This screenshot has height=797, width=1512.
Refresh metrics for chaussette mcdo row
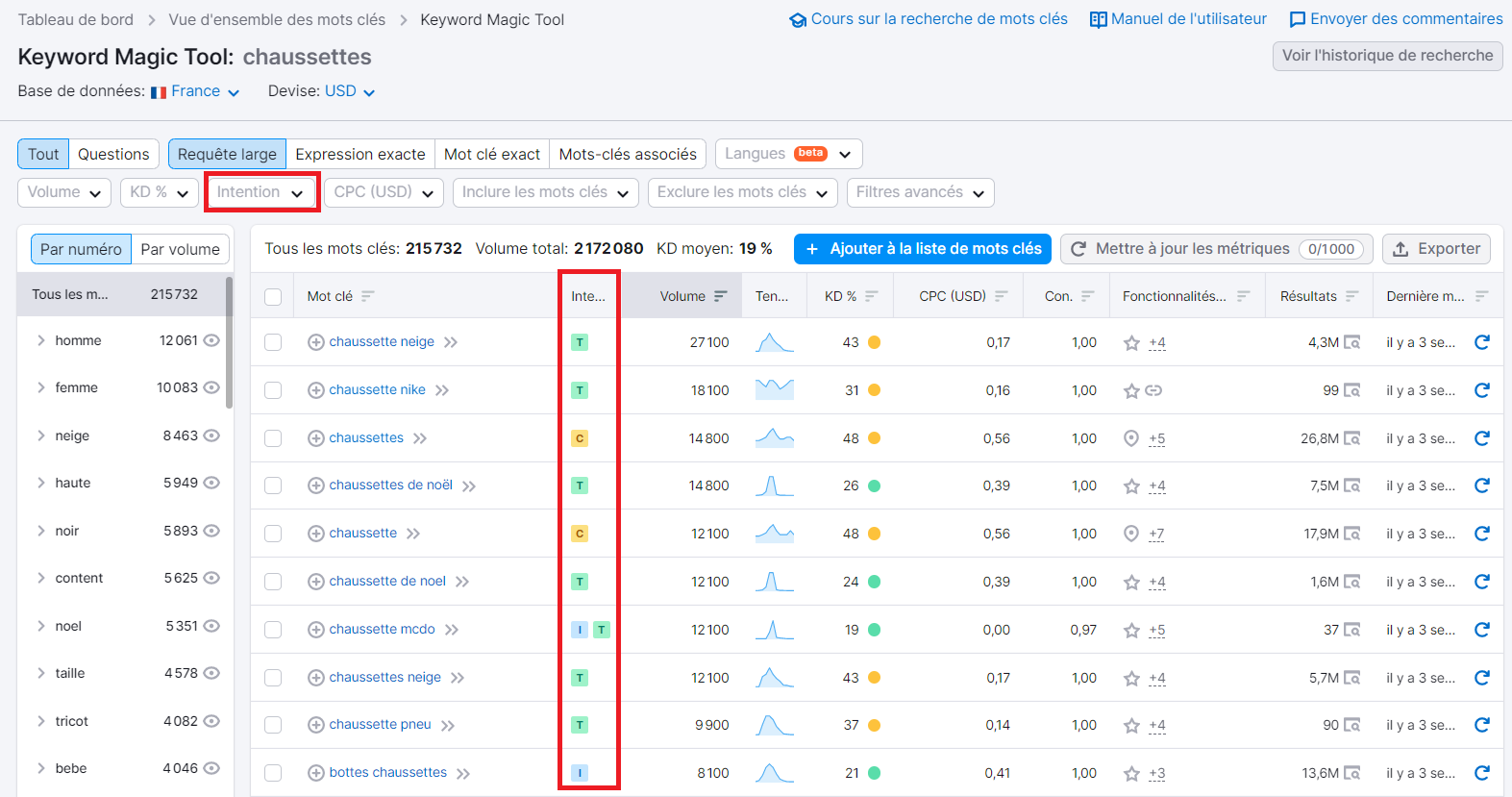pos(1481,630)
